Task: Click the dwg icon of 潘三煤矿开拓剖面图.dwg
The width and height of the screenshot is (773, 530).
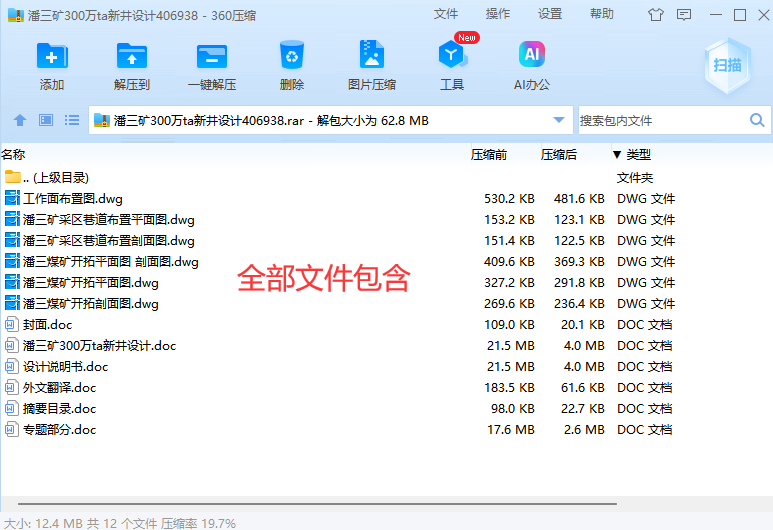Action: click(x=12, y=303)
